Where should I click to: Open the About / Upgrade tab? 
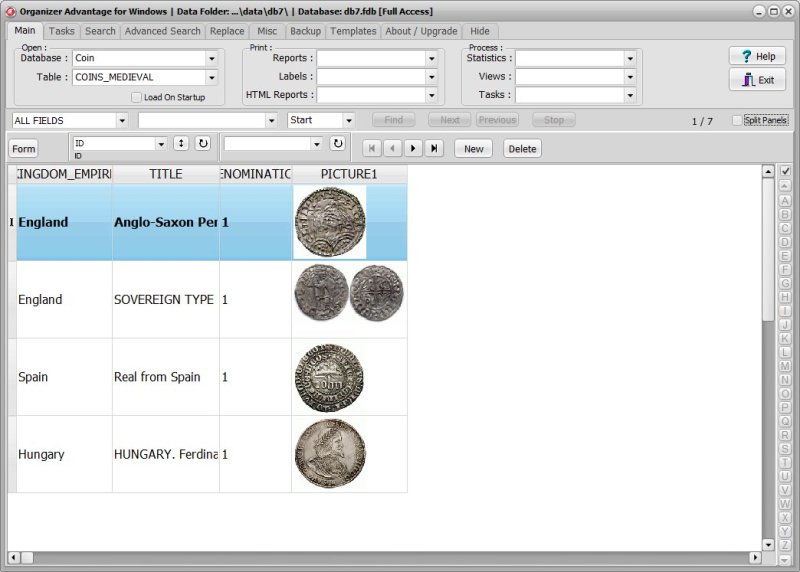(x=421, y=31)
